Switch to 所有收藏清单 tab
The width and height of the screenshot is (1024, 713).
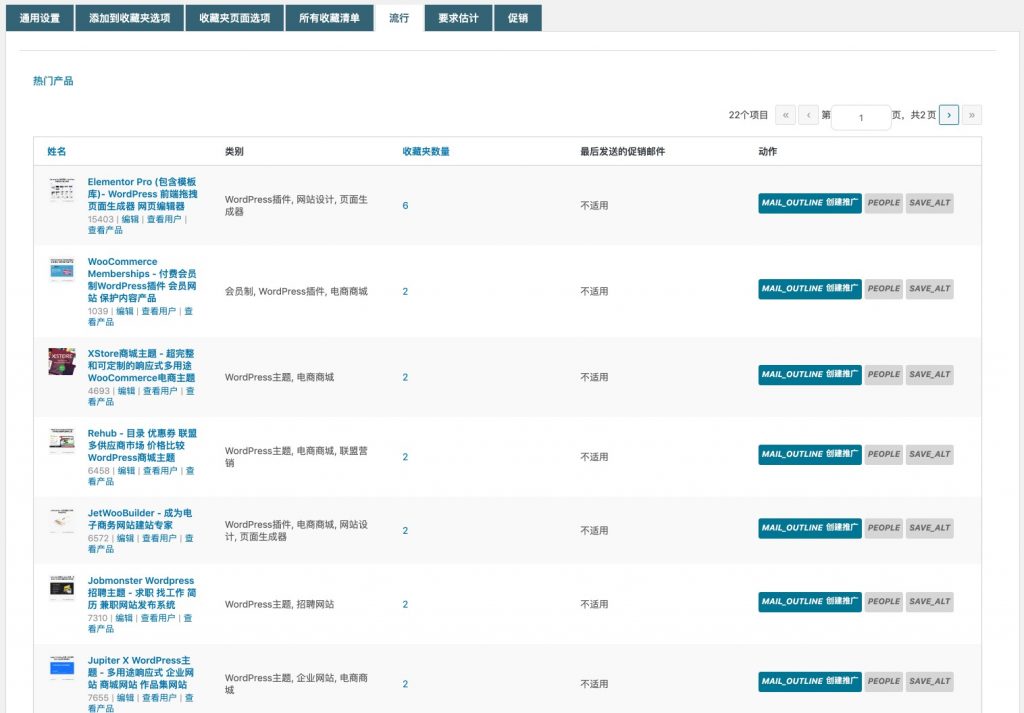click(x=329, y=18)
